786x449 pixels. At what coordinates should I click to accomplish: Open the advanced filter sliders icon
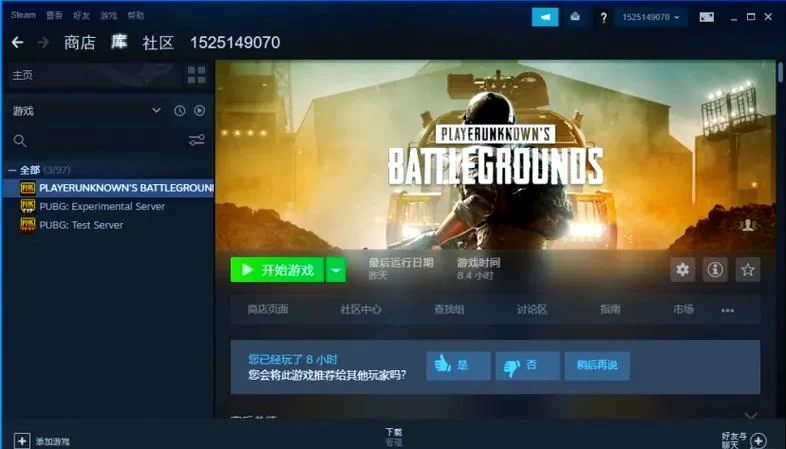tap(196, 140)
